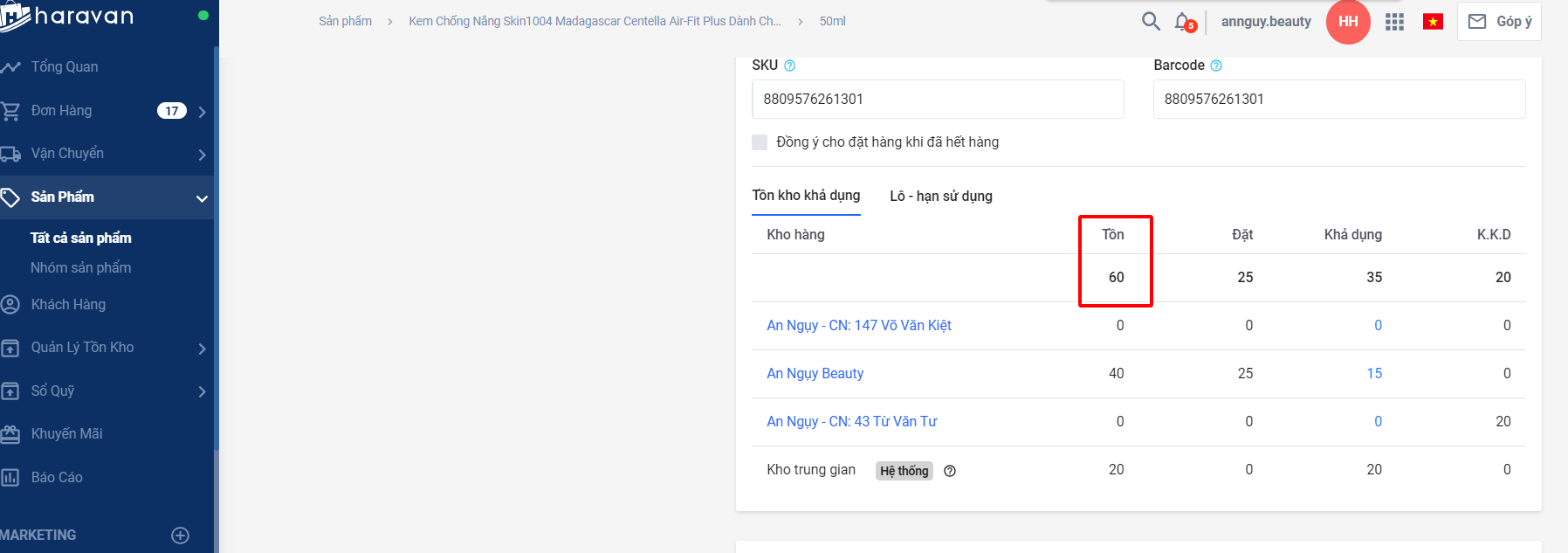Expand the Quản Lý Tồn Kho arrow
Image resolution: width=1568 pixels, height=553 pixels.
[203, 349]
